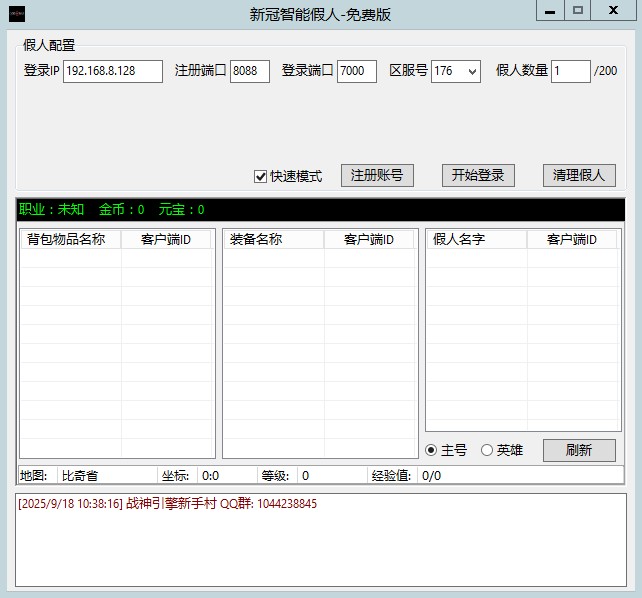The width and height of the screenshot is (642, 598).
Task: Click the 假人数量 input field
Action: point(570,71)
